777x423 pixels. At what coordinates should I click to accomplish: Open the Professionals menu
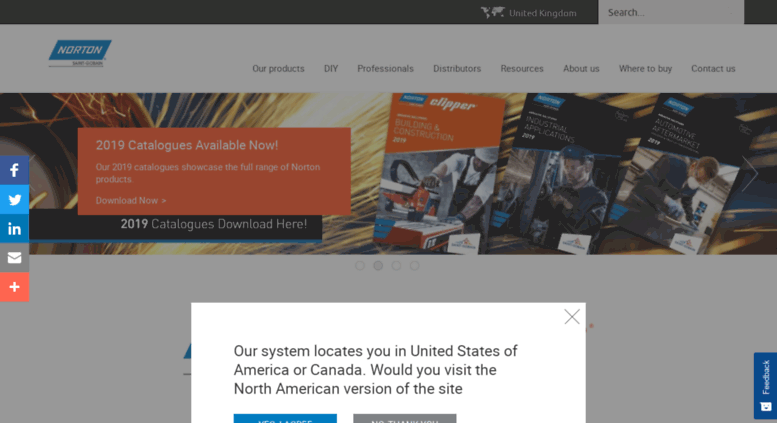click(x=386, y=69)
